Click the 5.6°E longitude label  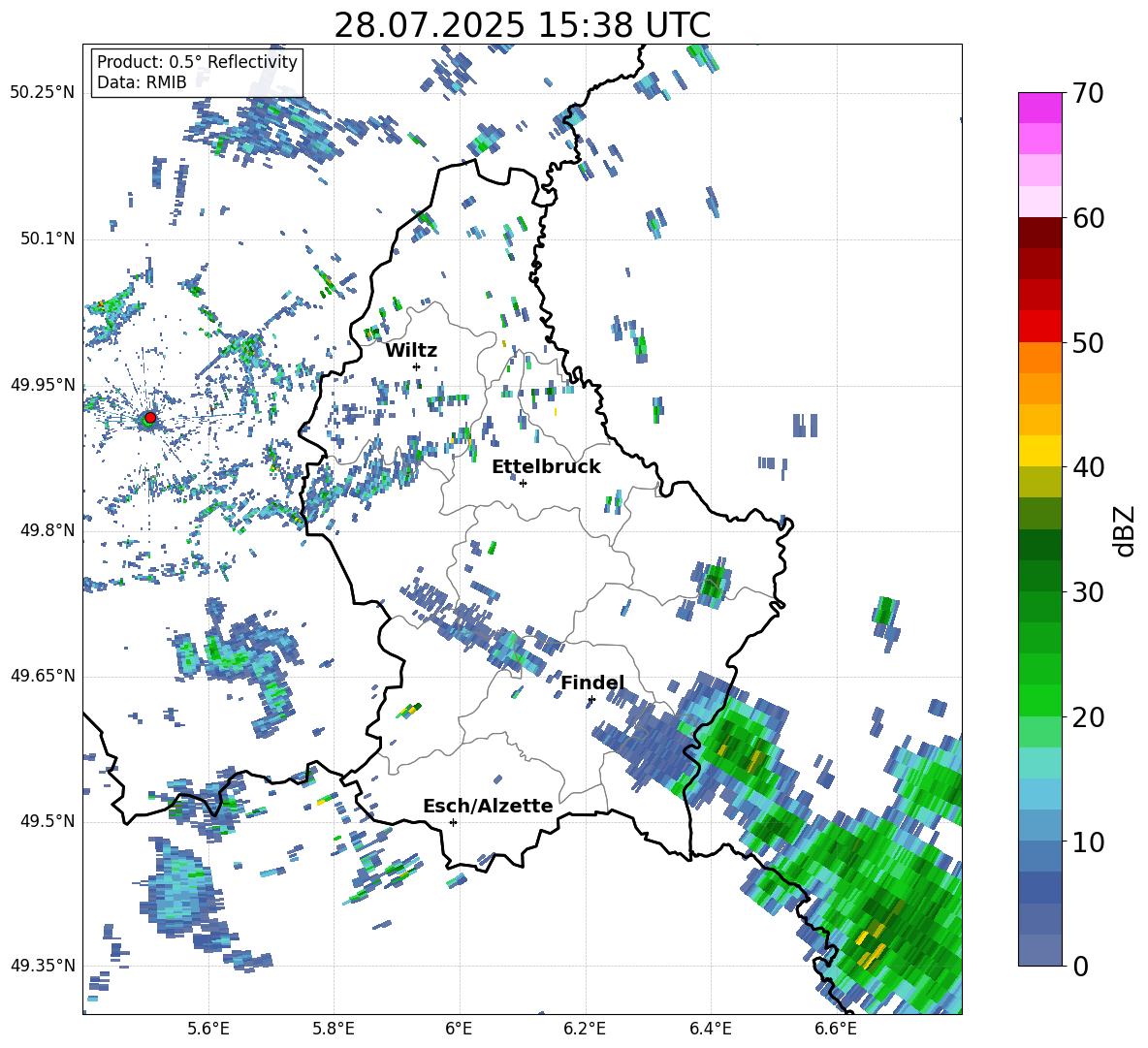coord(208,1029)
